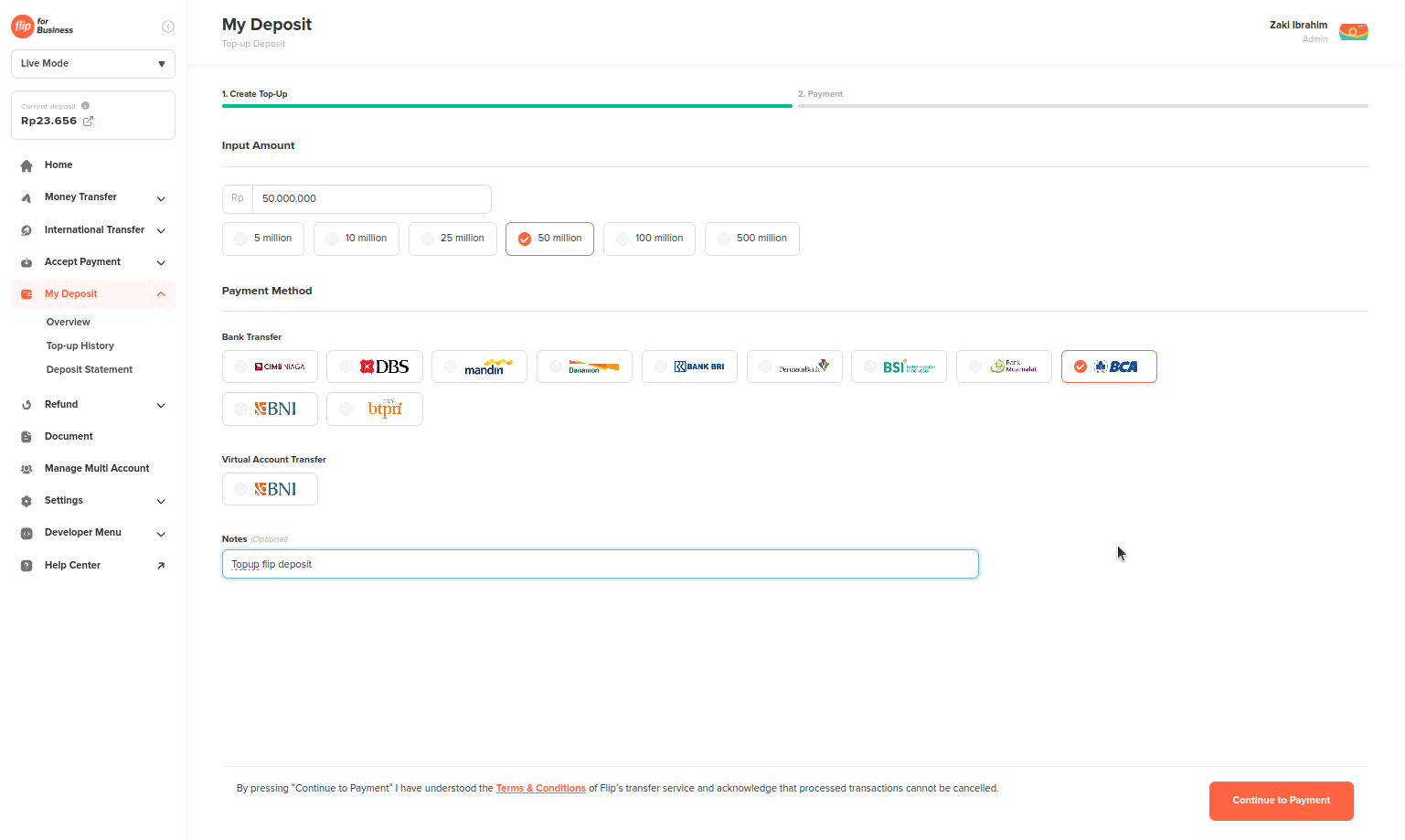The height and width of the screenshot is (840, 1405).
Task: Click inside the Notes text field
Action: 600,563
